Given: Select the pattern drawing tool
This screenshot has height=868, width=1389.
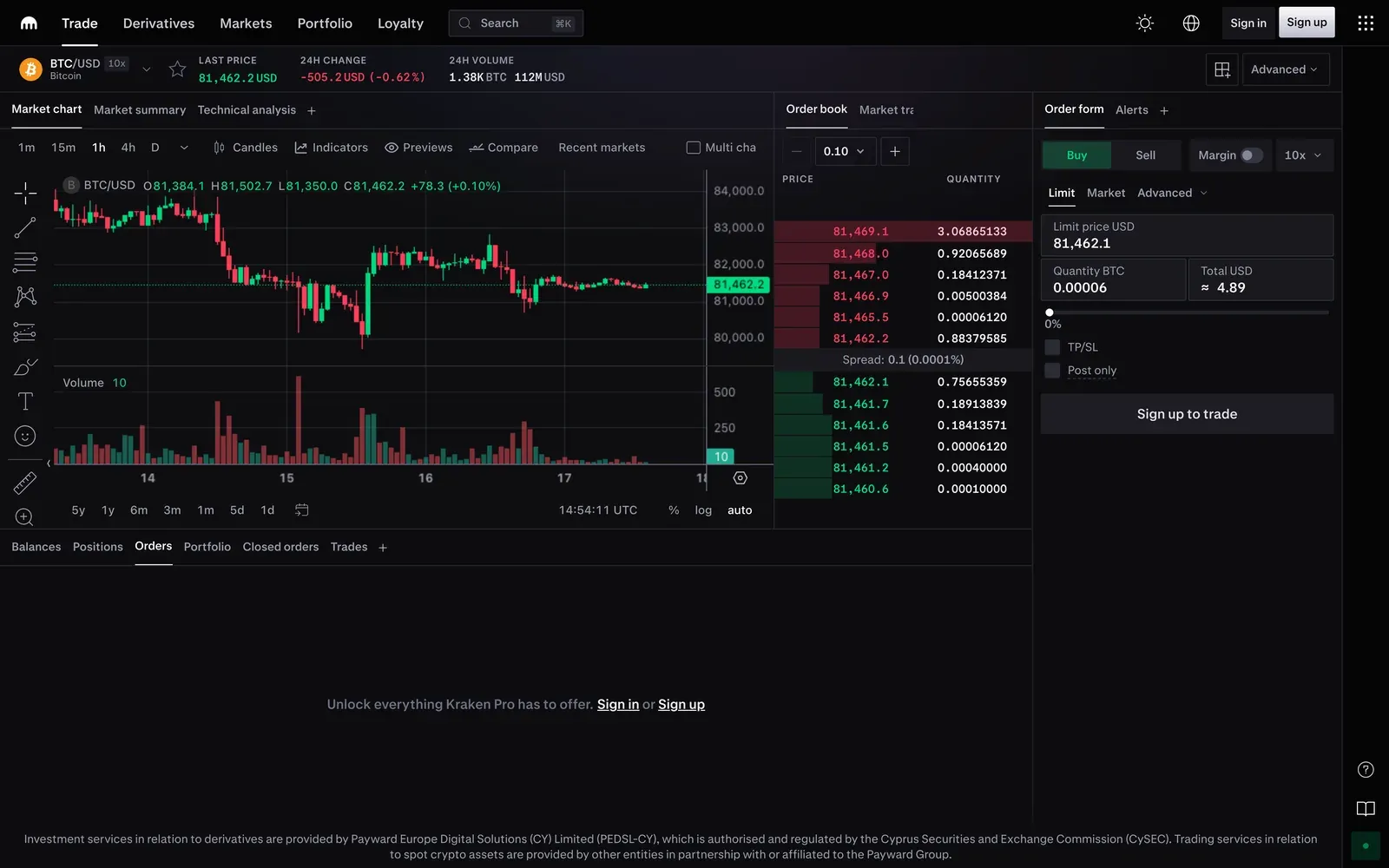Looking at the screenshot, I should coord(25,297).
